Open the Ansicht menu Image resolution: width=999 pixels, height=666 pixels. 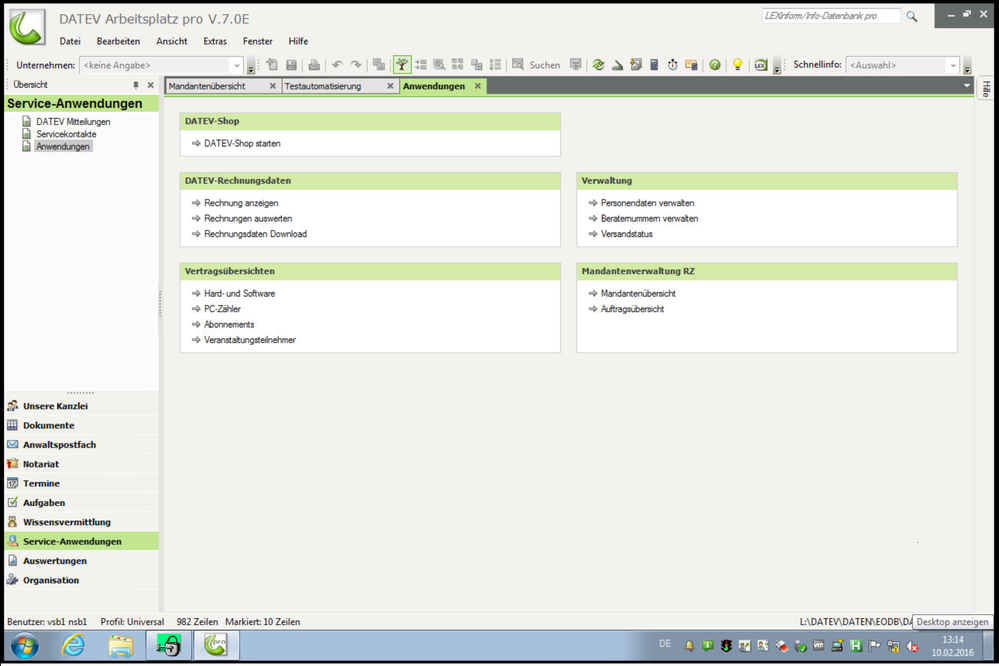pos(172,41)
